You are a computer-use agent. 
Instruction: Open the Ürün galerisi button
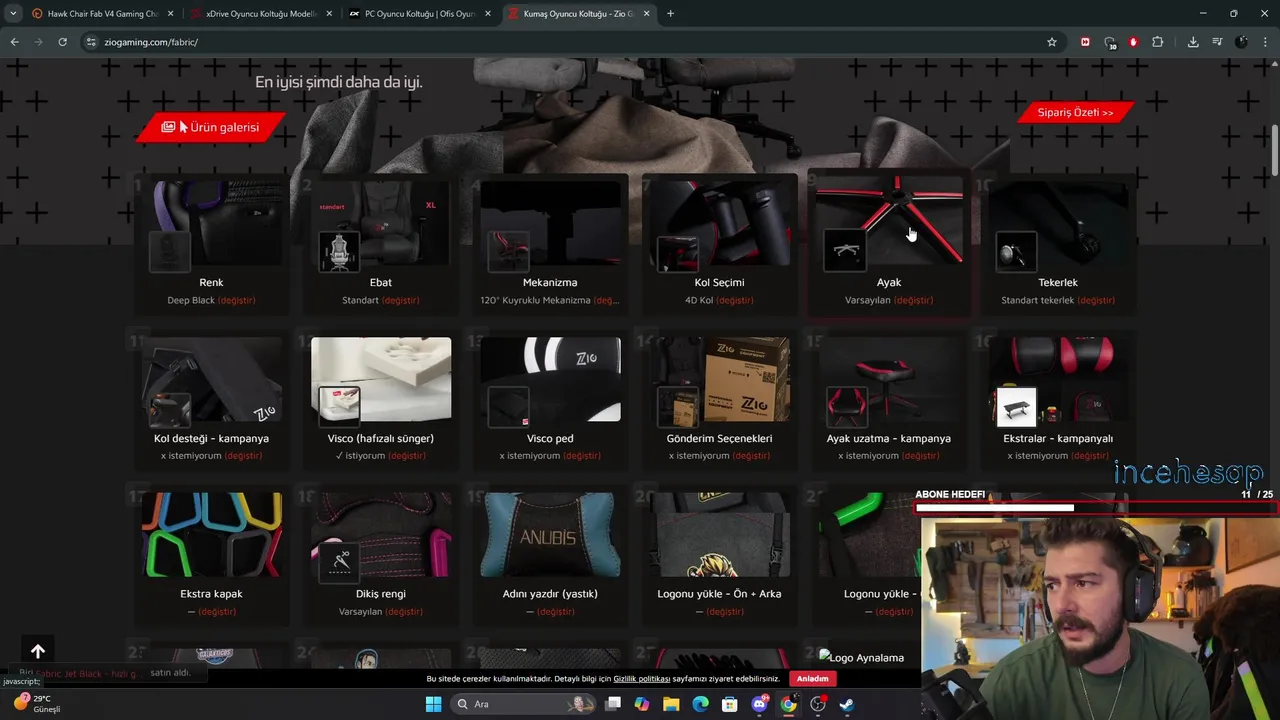tap(211, 127)
